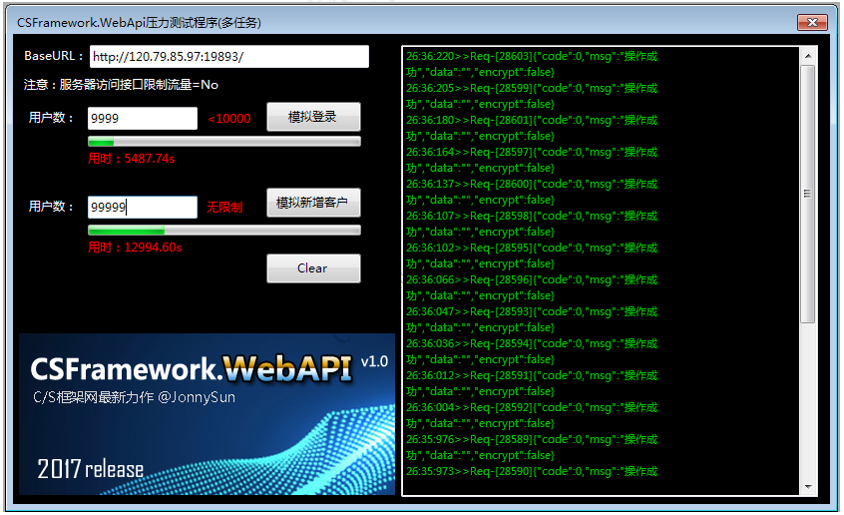Select the user count field containing 99999
844x515 pixels.
pos(143,207)
